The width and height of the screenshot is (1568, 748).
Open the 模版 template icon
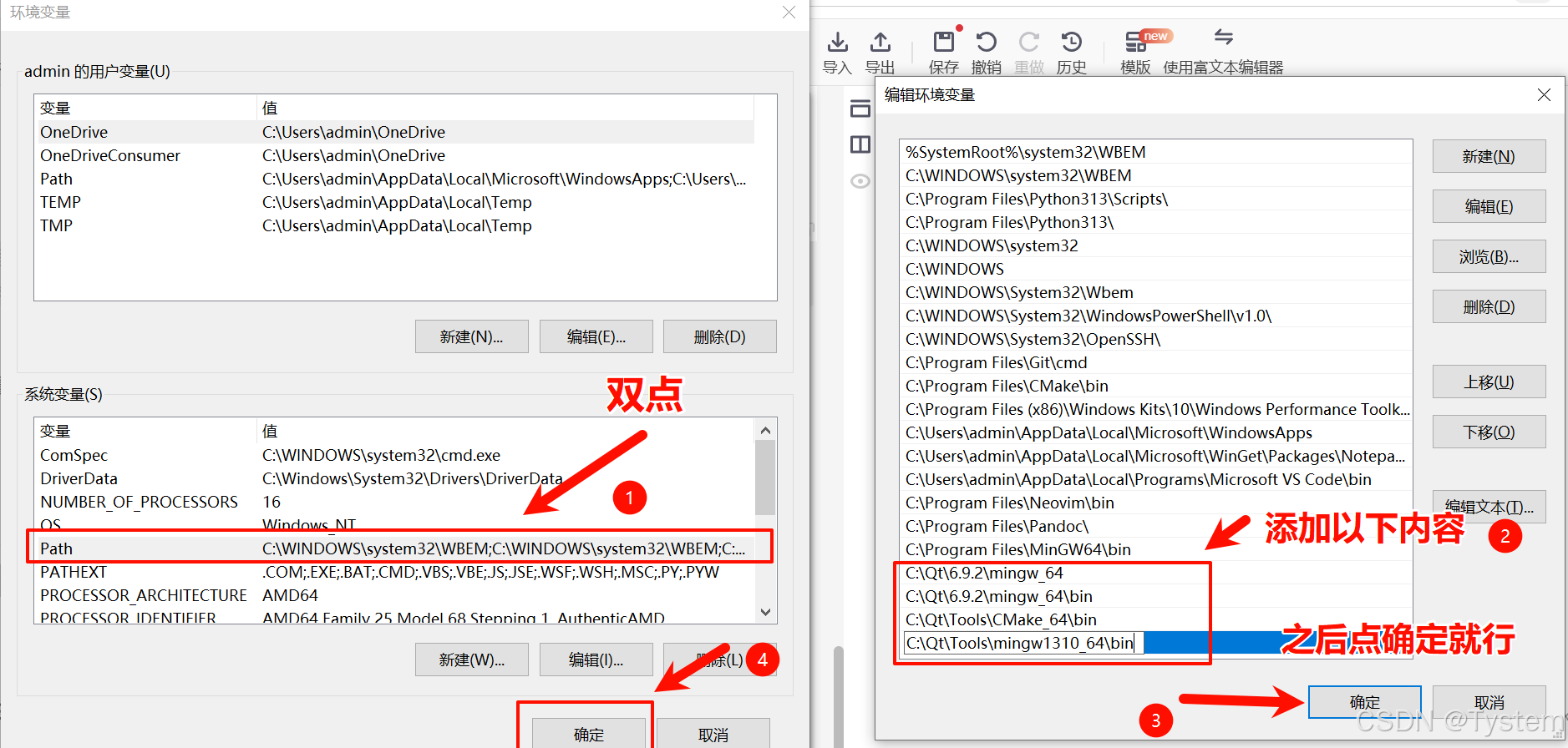click(1135, 43)
